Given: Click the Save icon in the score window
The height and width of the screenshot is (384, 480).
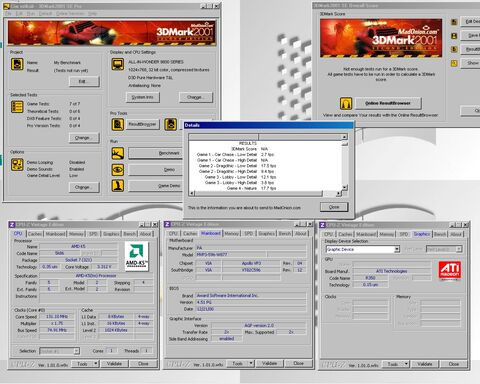Looking at the screenshot, I should tap(454, 36).
